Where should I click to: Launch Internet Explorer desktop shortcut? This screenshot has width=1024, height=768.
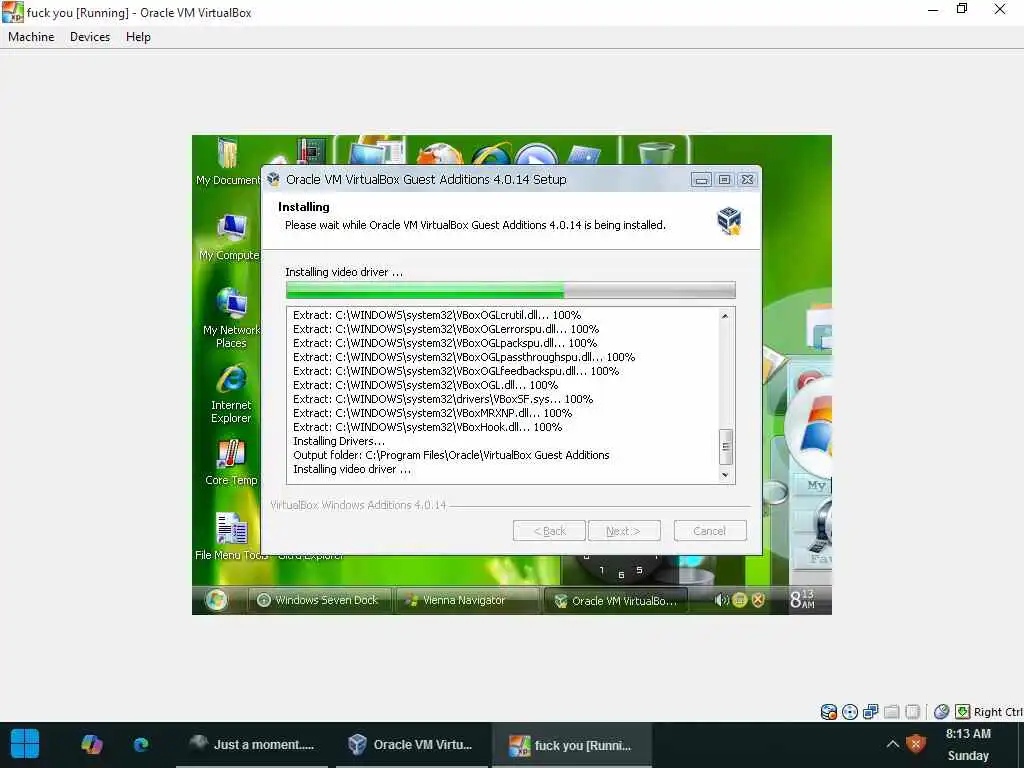231,394
